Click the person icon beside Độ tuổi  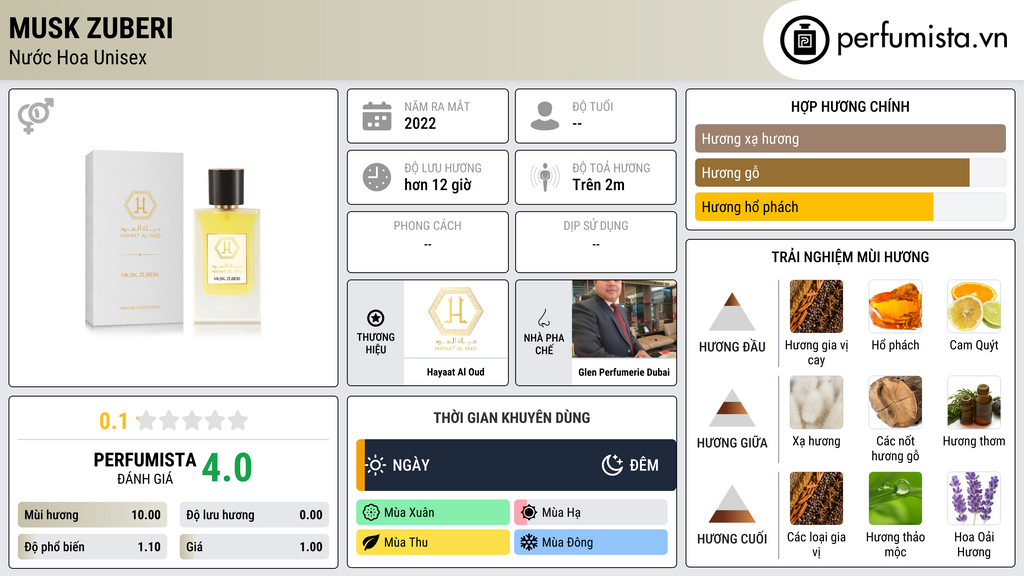coord(545,116)
